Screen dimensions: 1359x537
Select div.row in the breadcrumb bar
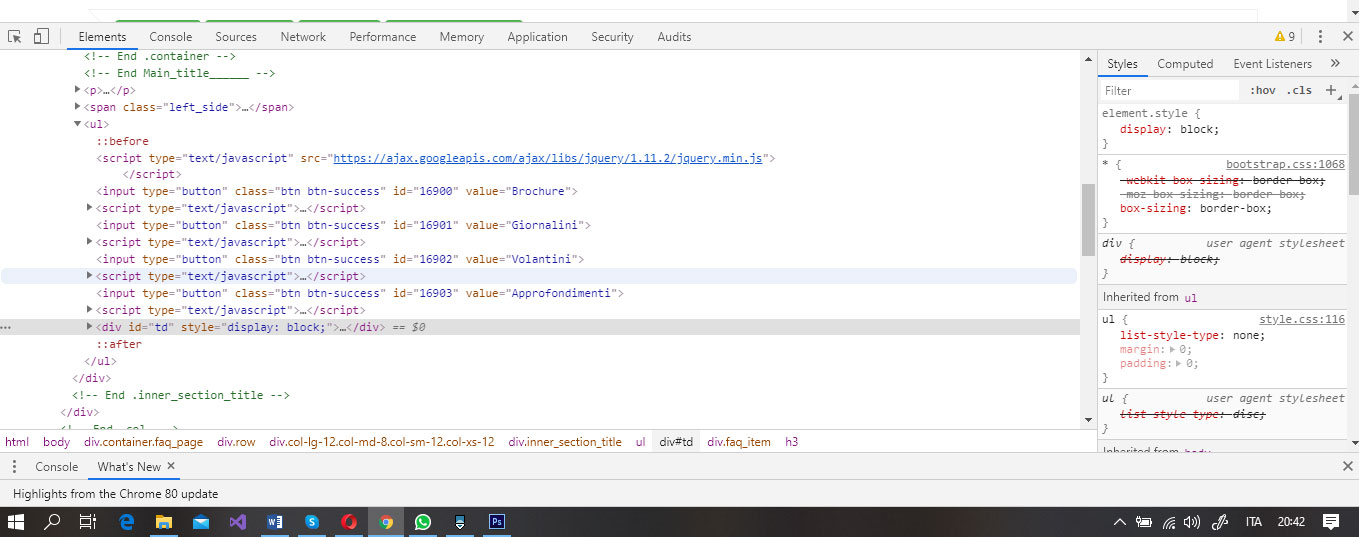[236, 441]
